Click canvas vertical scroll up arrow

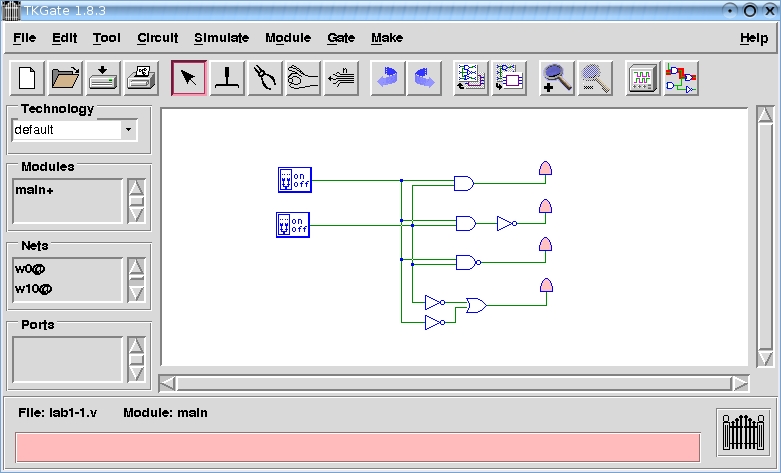click(765, 115)
